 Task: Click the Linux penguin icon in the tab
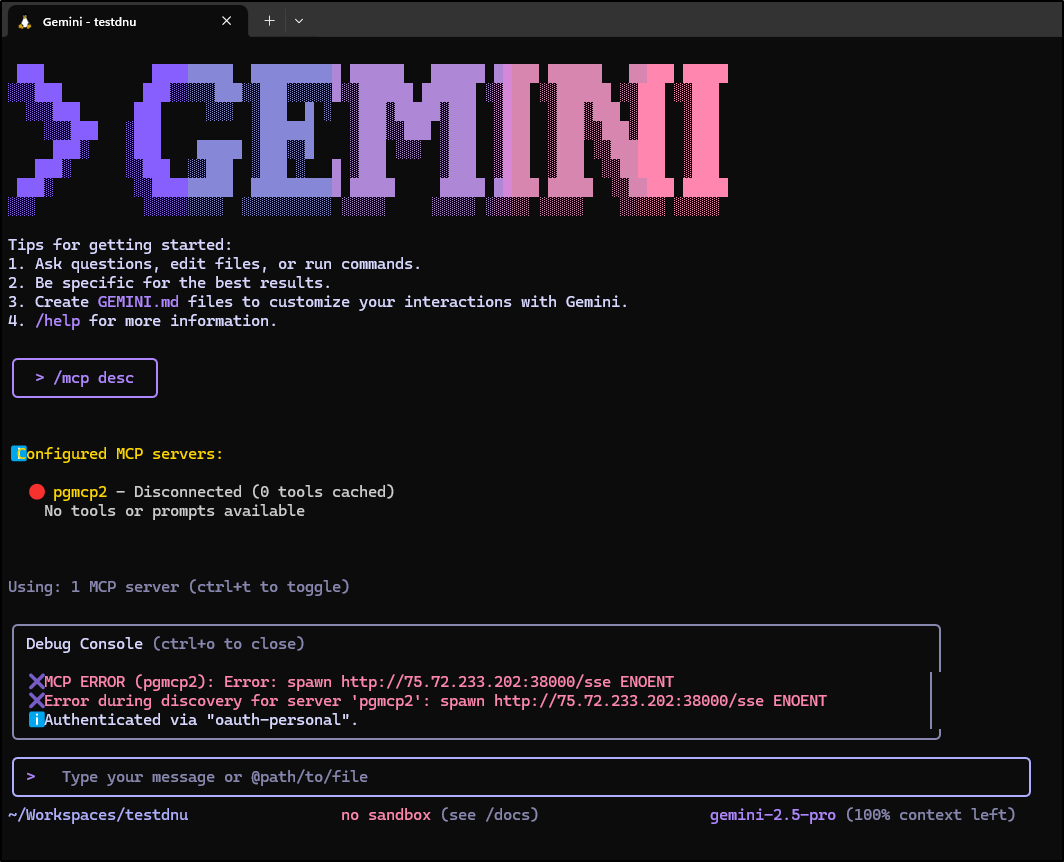pyautogui.click(x=25, y=21)
